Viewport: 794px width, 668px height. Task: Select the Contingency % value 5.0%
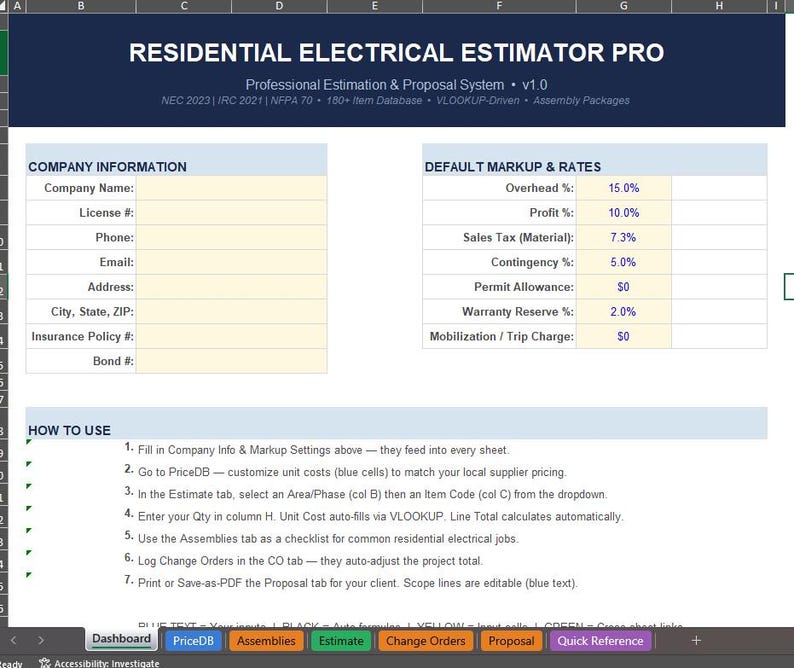(624, 262)
